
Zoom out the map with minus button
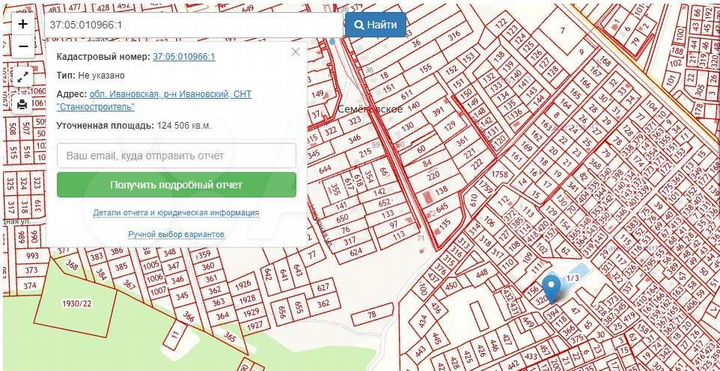pyautogui.click(x=22, y=46)
